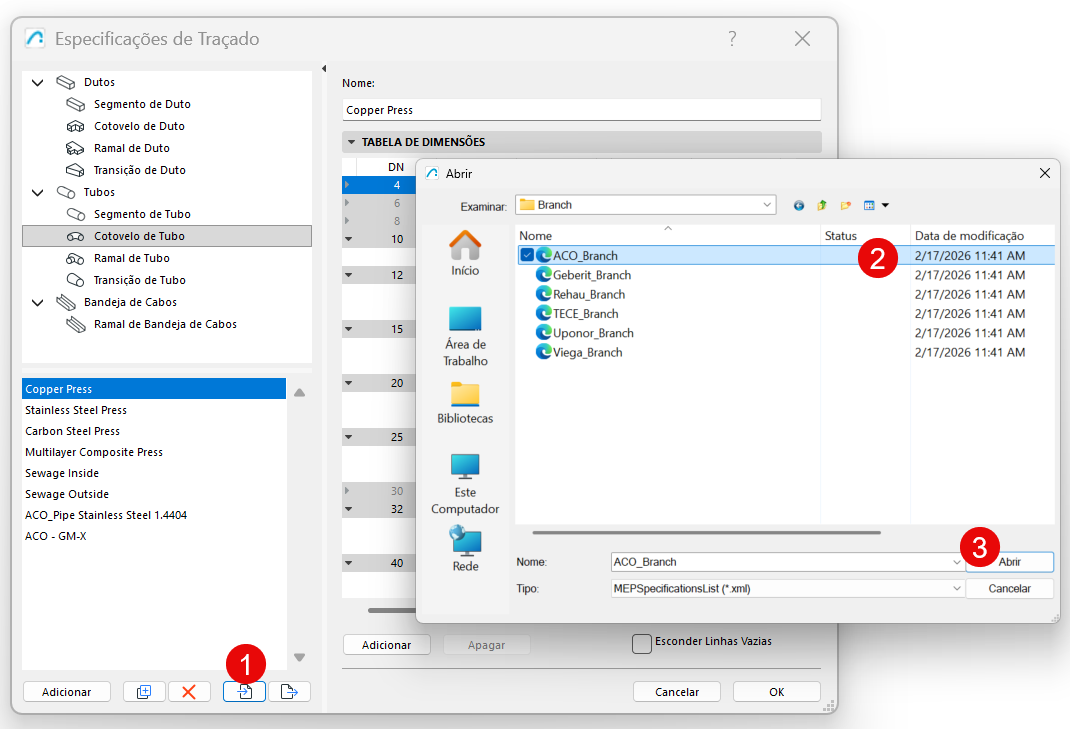Uncheck the ACO_Branch file checkbox
This screenshot has width=1070, height=729.
point(527,255)
